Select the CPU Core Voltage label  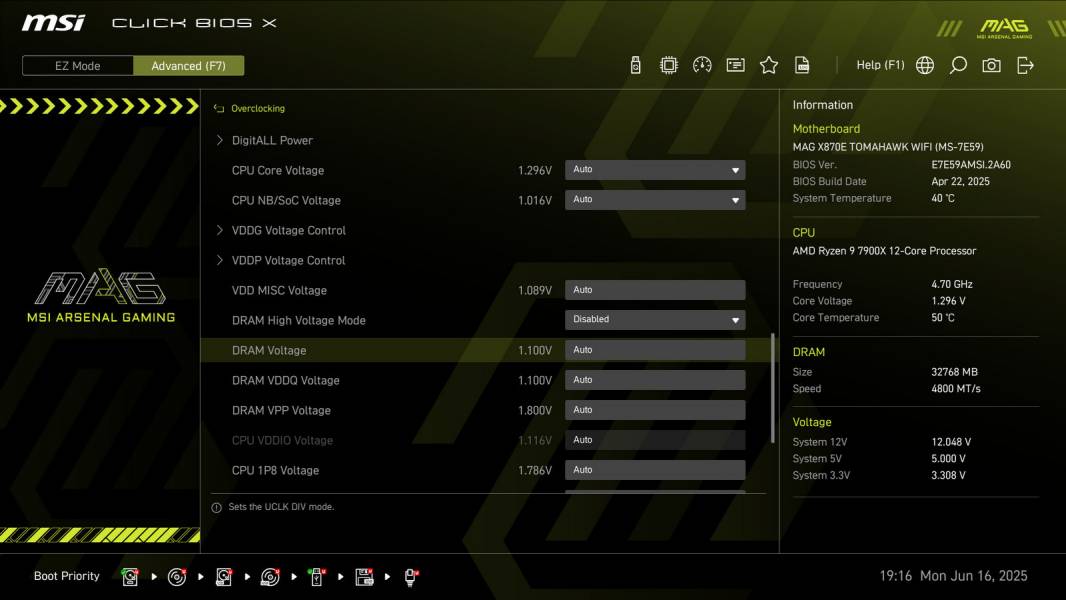(277, 171)
